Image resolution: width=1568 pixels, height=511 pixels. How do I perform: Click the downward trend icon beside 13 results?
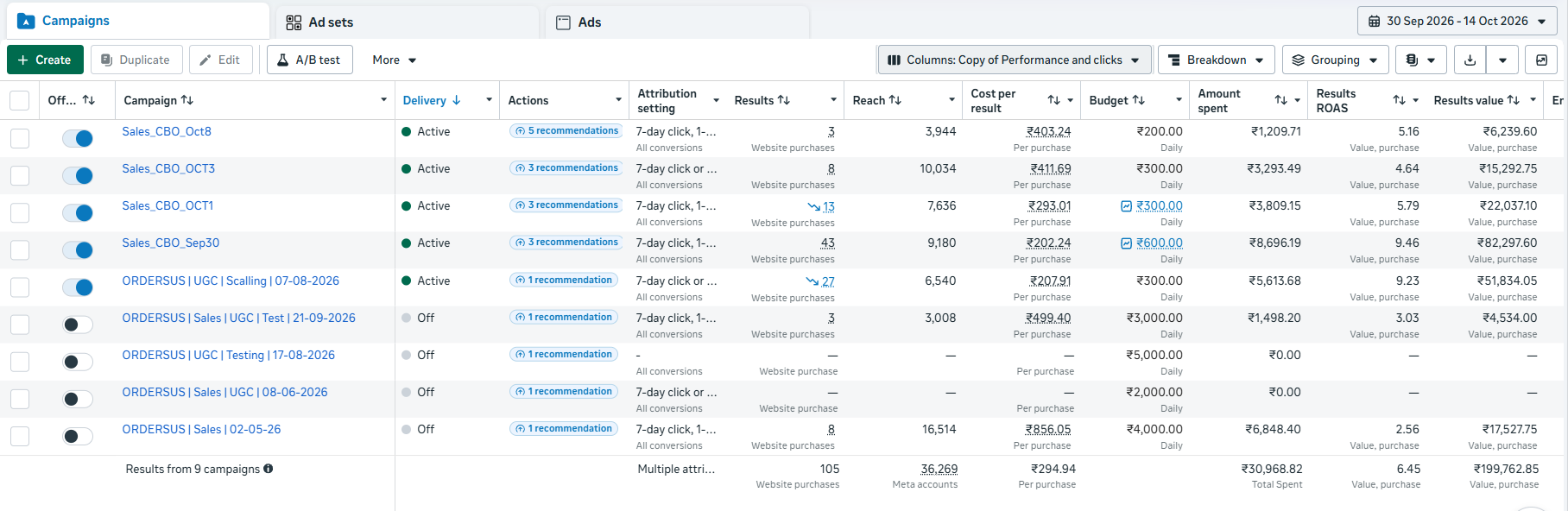813,206
